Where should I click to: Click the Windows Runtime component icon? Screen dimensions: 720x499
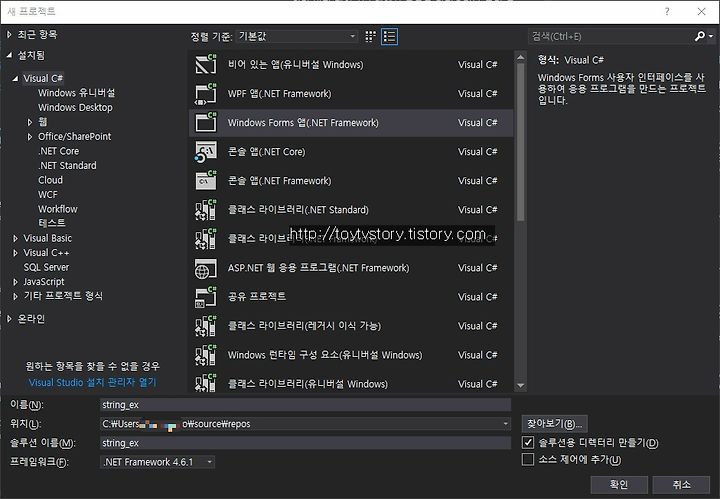point(206,355)
